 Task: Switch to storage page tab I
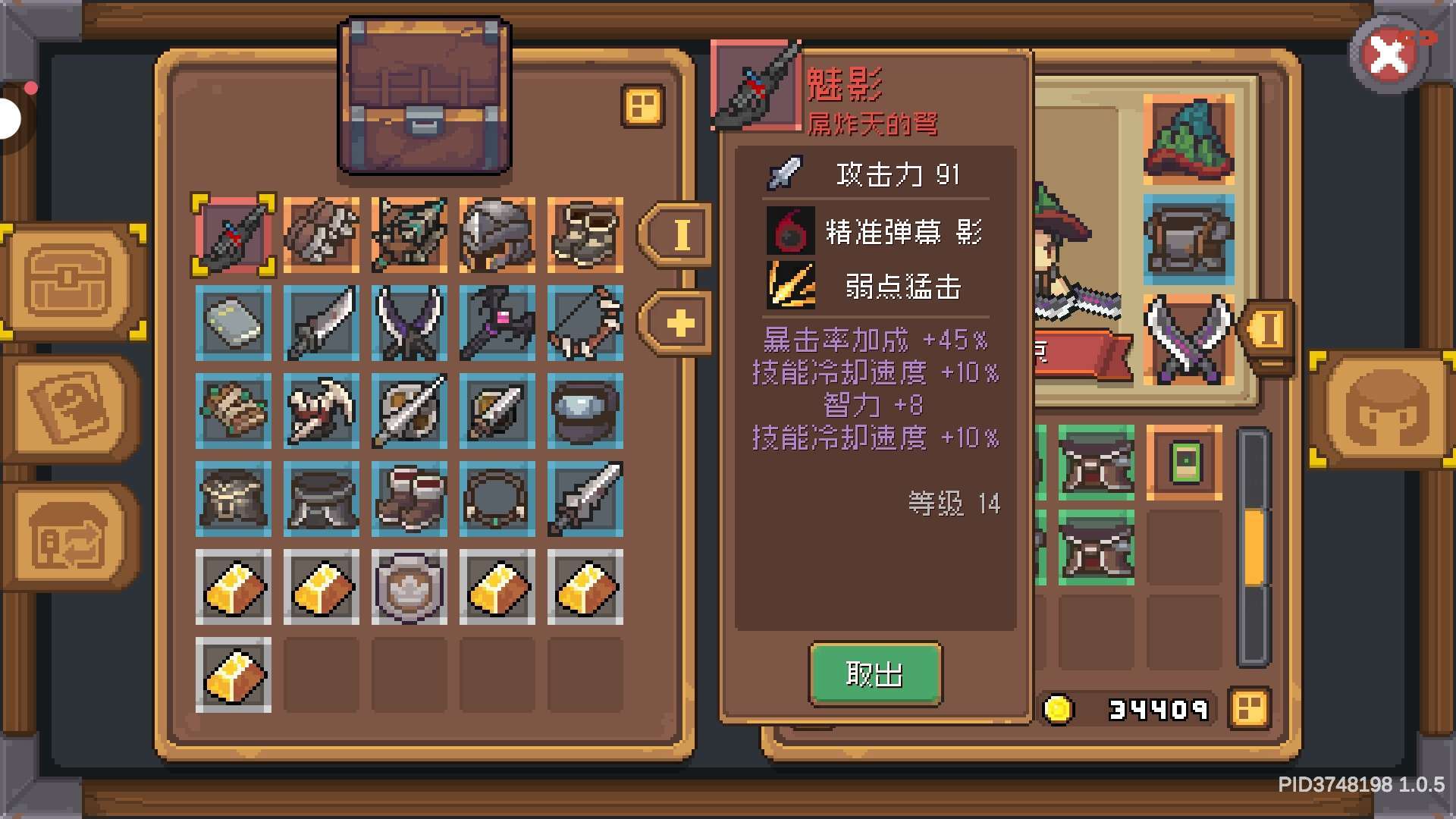click(678, 234)
